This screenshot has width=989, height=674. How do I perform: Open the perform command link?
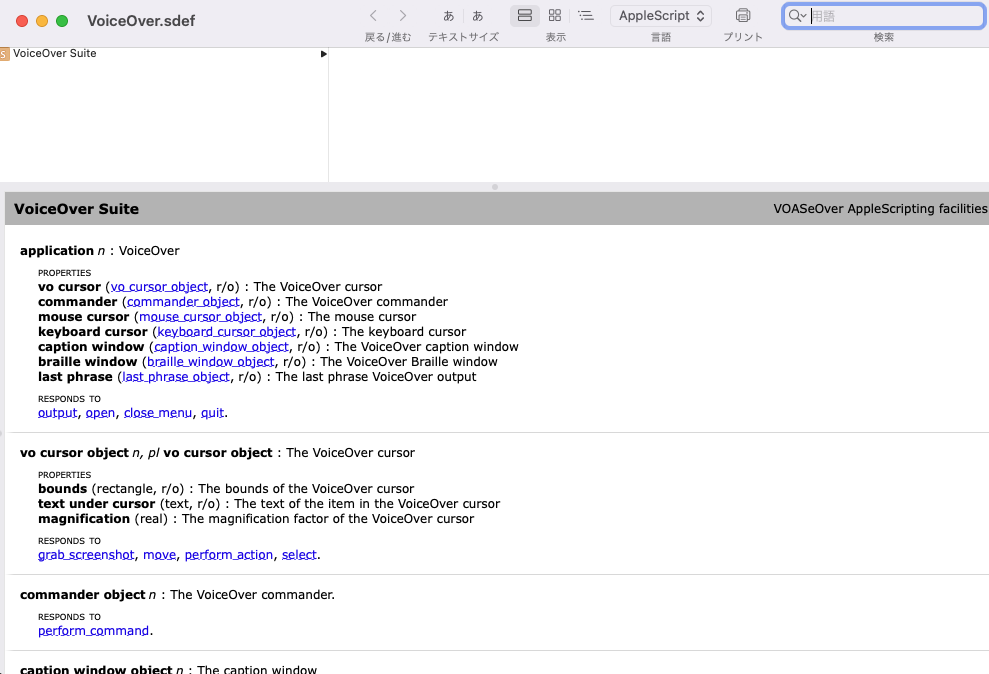pyautogui.click(x=94, y=631)
